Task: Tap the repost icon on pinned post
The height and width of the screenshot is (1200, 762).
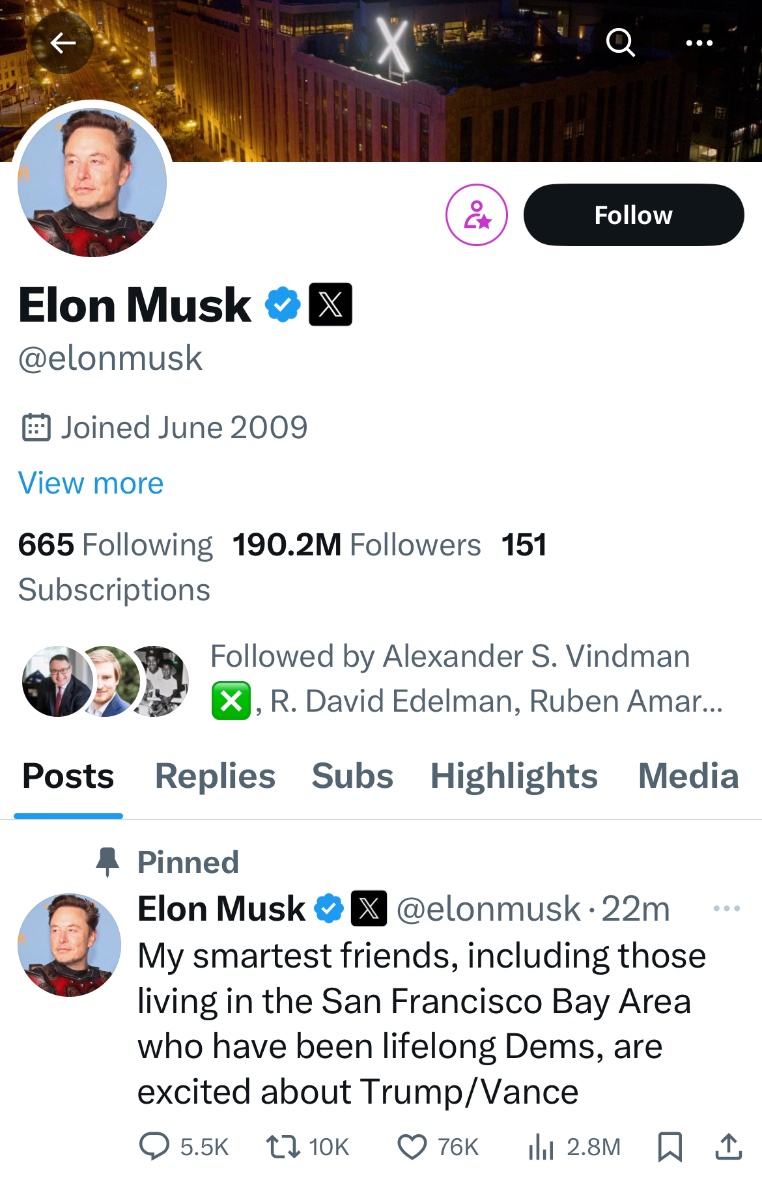Action: [x=288, y=1147]
